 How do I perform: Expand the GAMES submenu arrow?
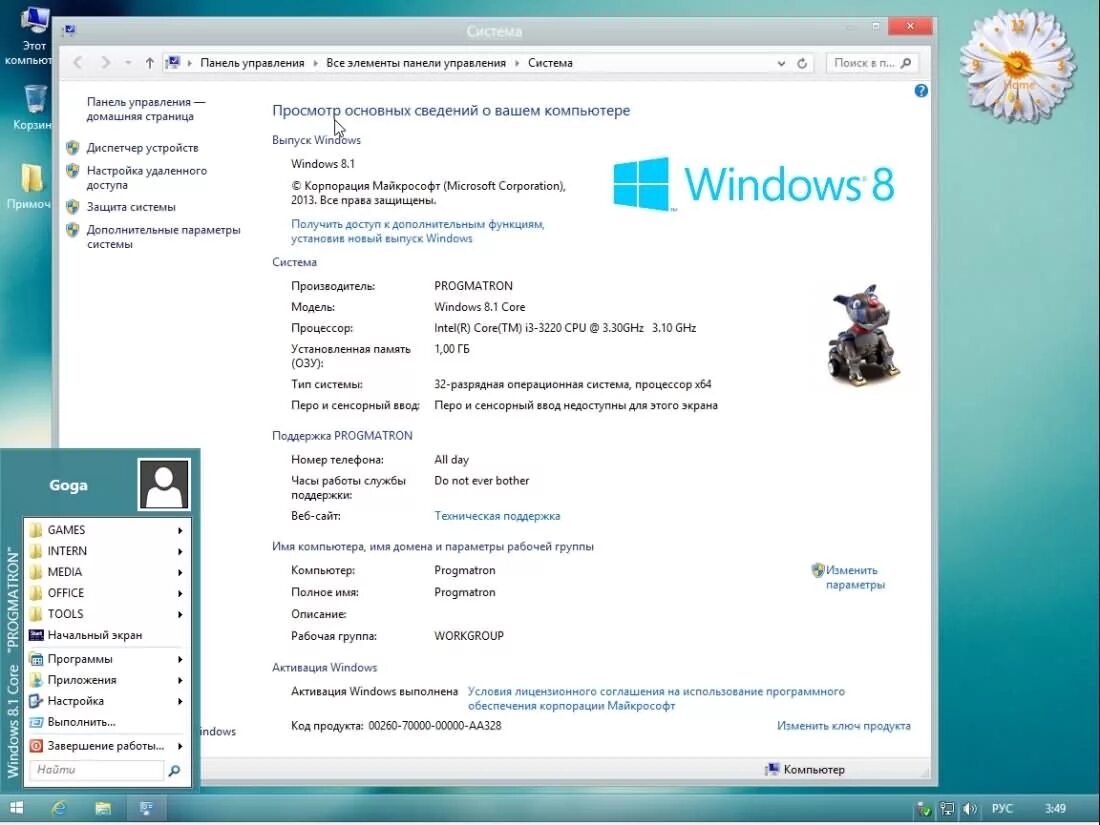coord(180,530)
